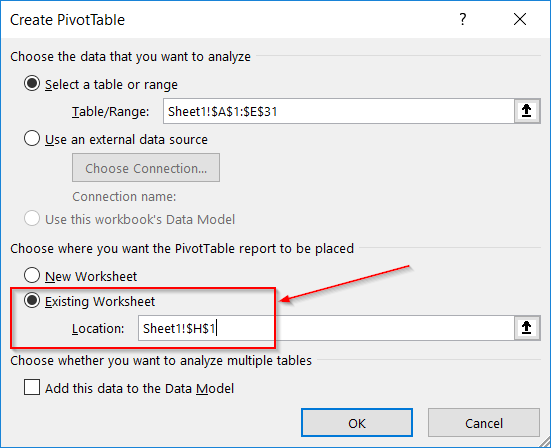Click the Table/Range label text
Viewport: 551px width, 448px height.
coord(111,112)
